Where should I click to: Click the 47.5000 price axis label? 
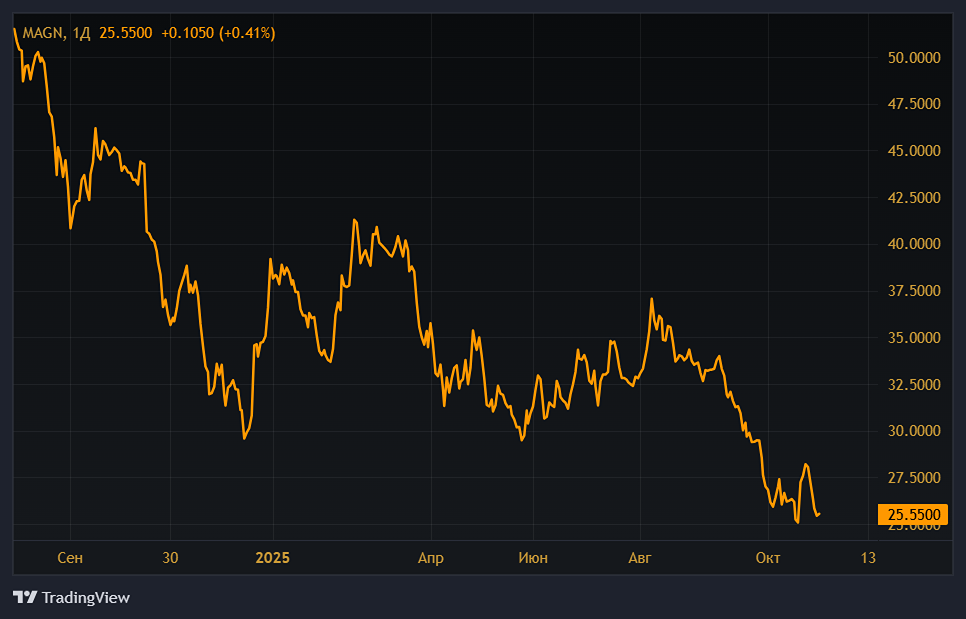coord(914,104)
